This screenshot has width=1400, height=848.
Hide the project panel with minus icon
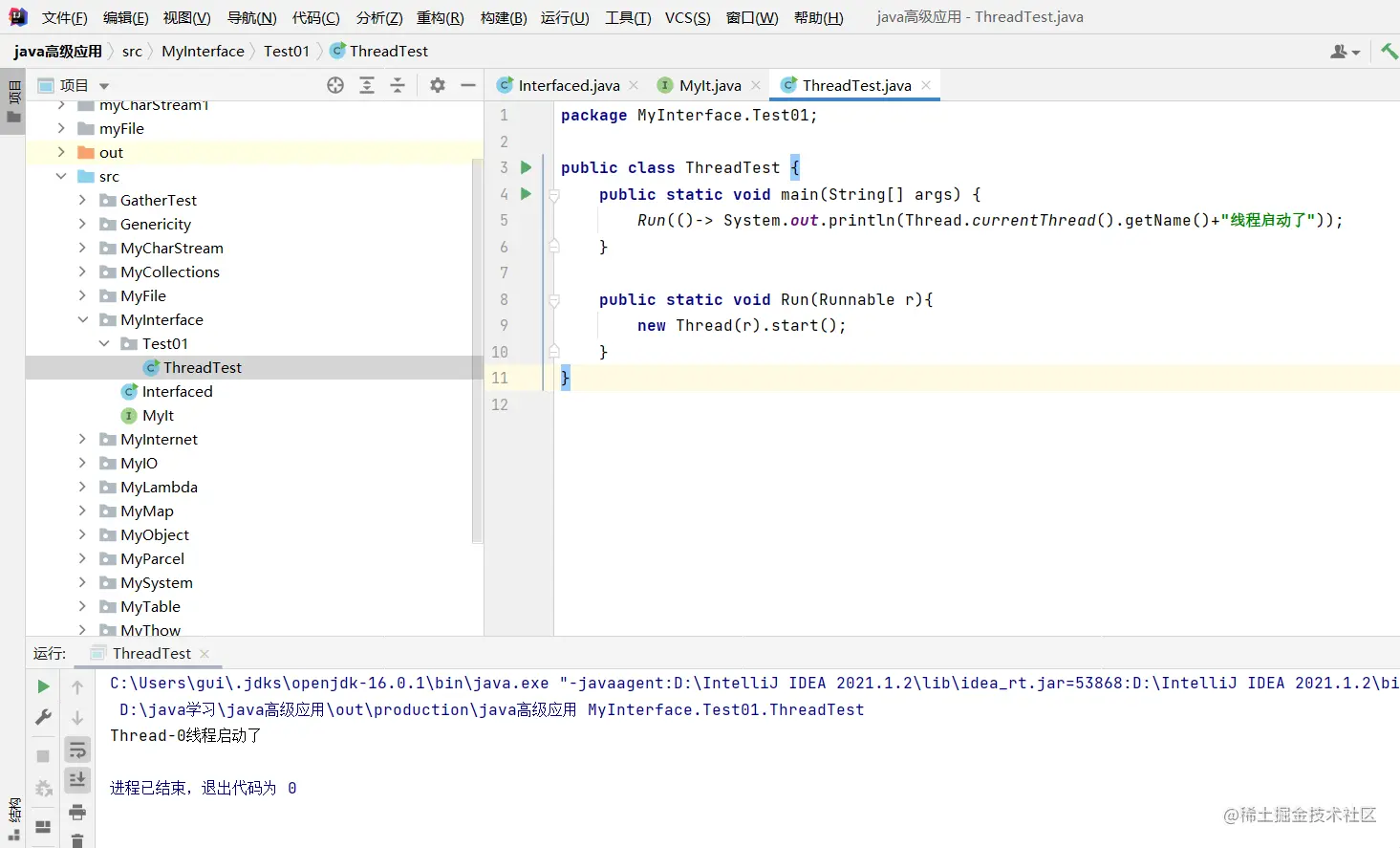468,85
